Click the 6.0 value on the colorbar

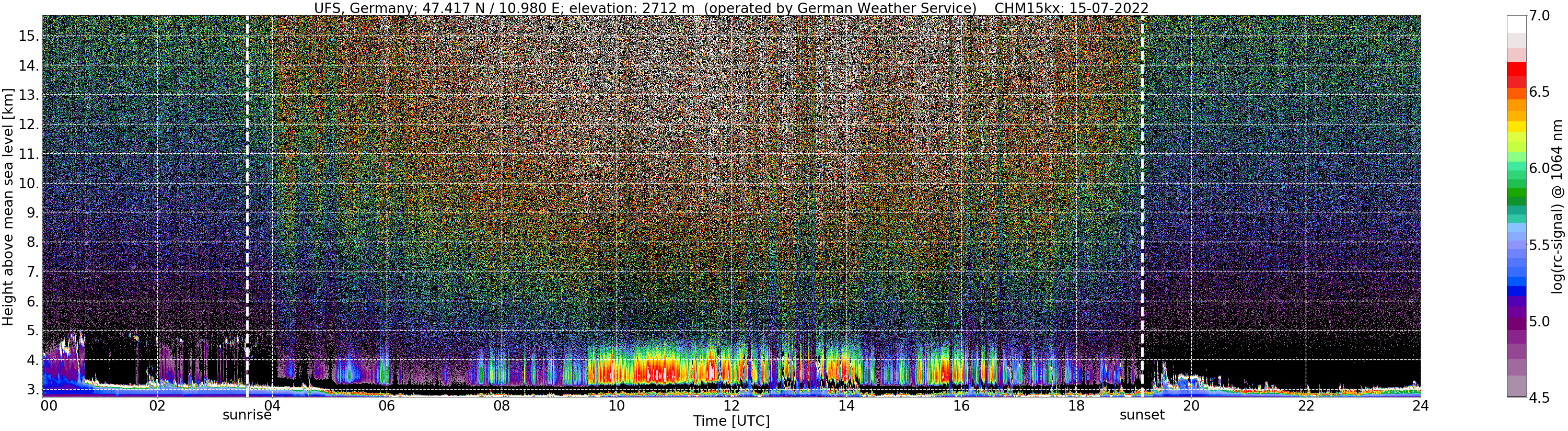[x=1540, y=168]
